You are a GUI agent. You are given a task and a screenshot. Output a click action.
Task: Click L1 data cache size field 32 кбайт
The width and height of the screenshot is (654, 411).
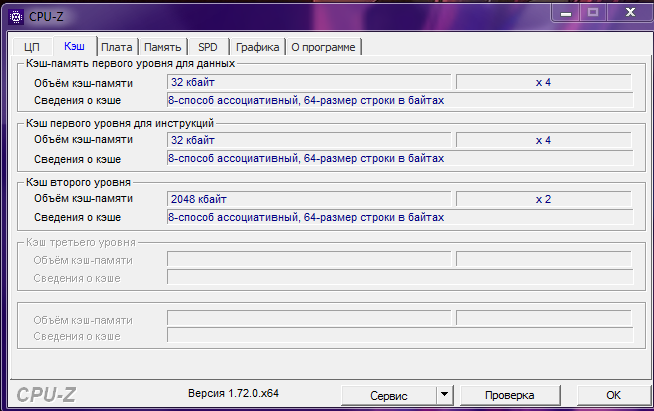pos(309,82)
